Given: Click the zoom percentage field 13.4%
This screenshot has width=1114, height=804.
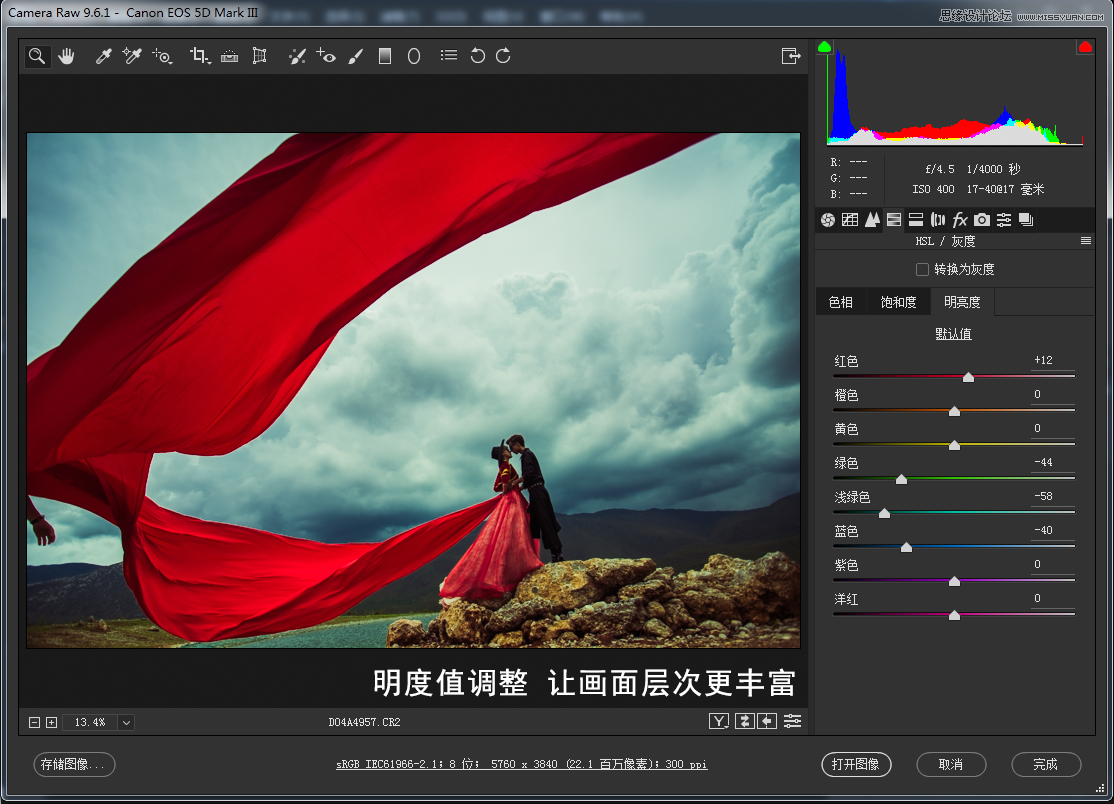Looking at the screenshot, I should tap(90, 723).
